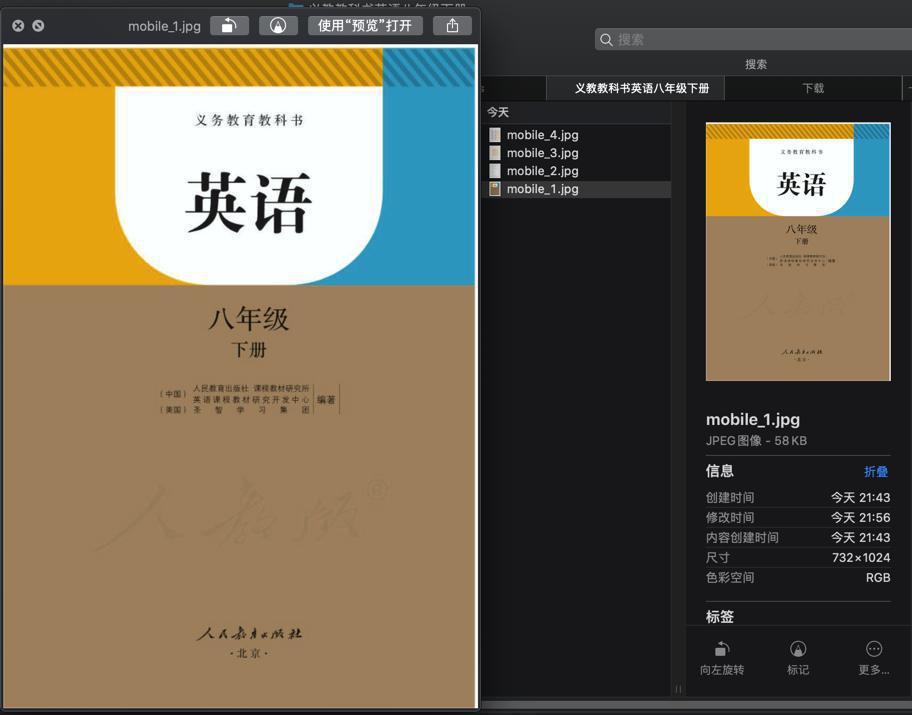912x715 pixels.
Task: Select the mobile_2.jpg file icon
Action: (494, 171)
